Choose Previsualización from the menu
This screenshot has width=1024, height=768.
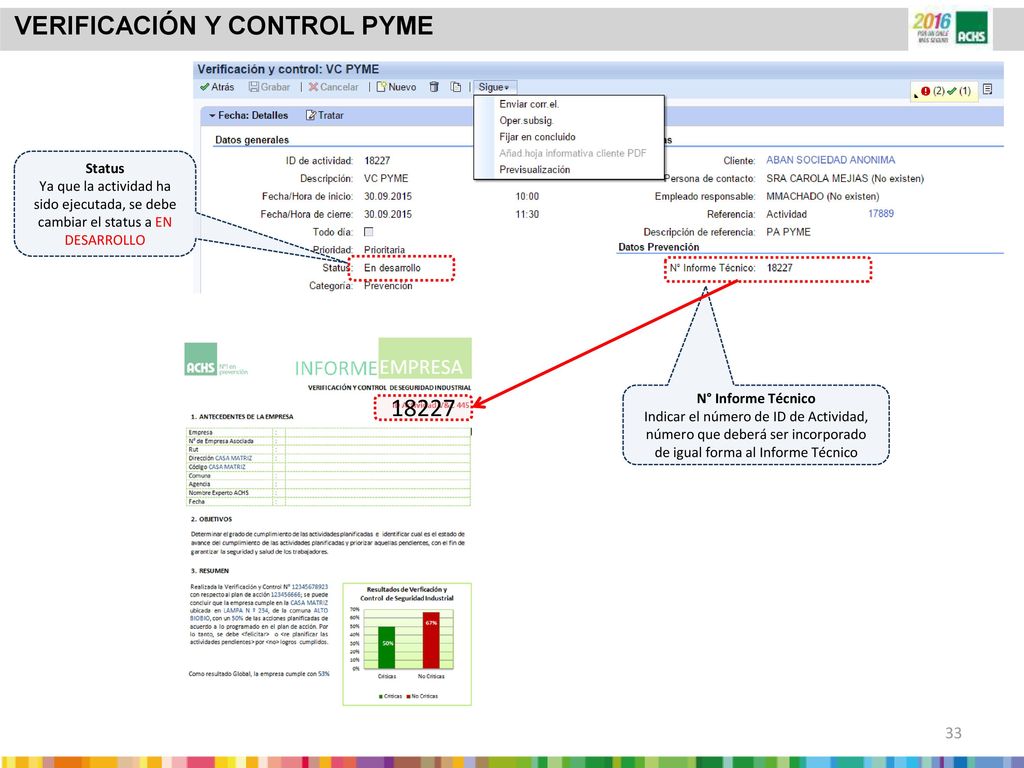(535, 169)
